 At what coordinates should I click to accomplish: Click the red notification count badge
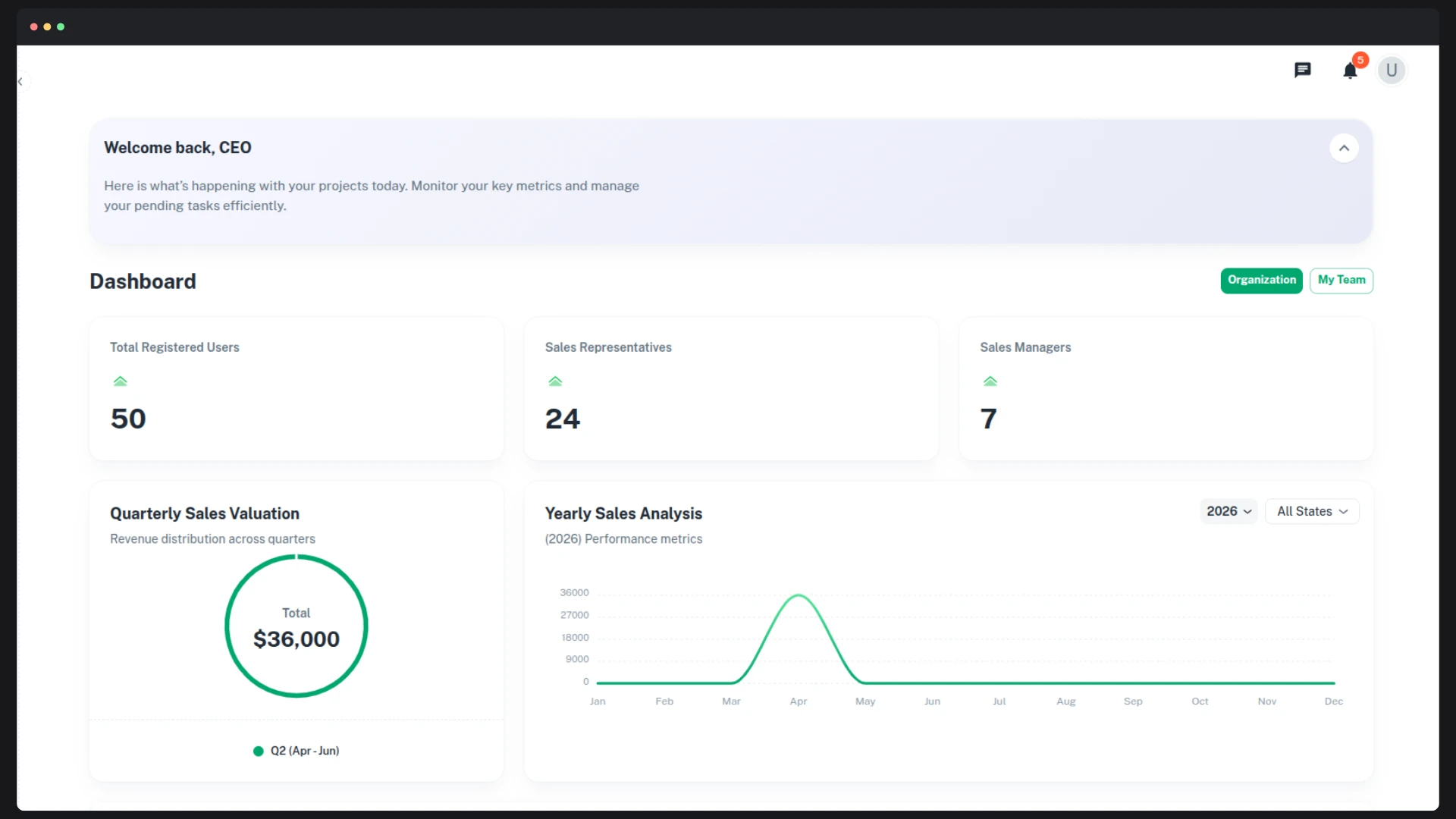[1360, 60]
